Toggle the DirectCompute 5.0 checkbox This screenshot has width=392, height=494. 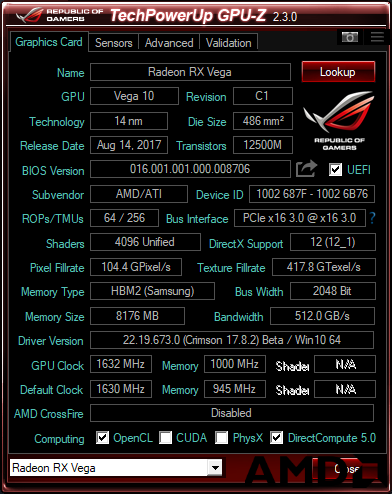pyautogui.click(x=276, y=438)
